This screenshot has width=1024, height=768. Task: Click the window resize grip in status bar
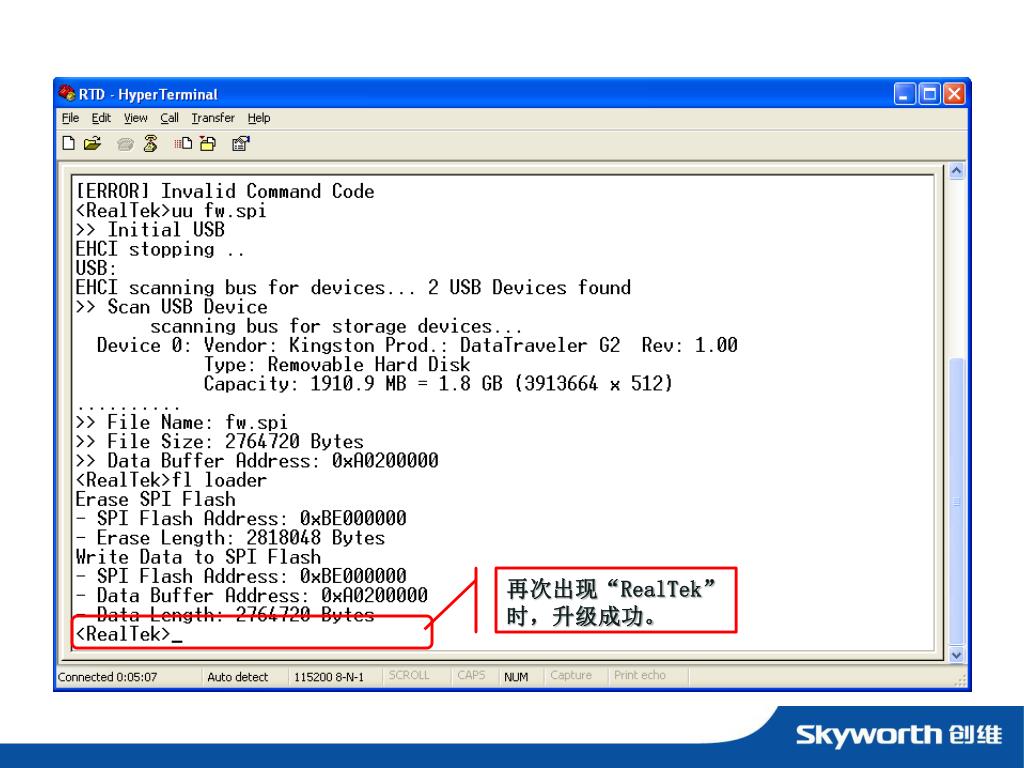[960, 680]
